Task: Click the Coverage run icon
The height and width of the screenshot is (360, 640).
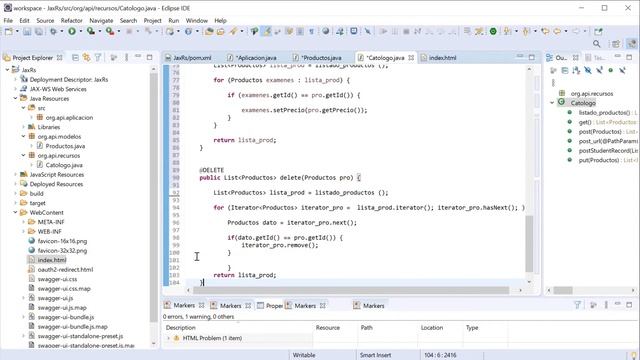Action: pos(91,31)
